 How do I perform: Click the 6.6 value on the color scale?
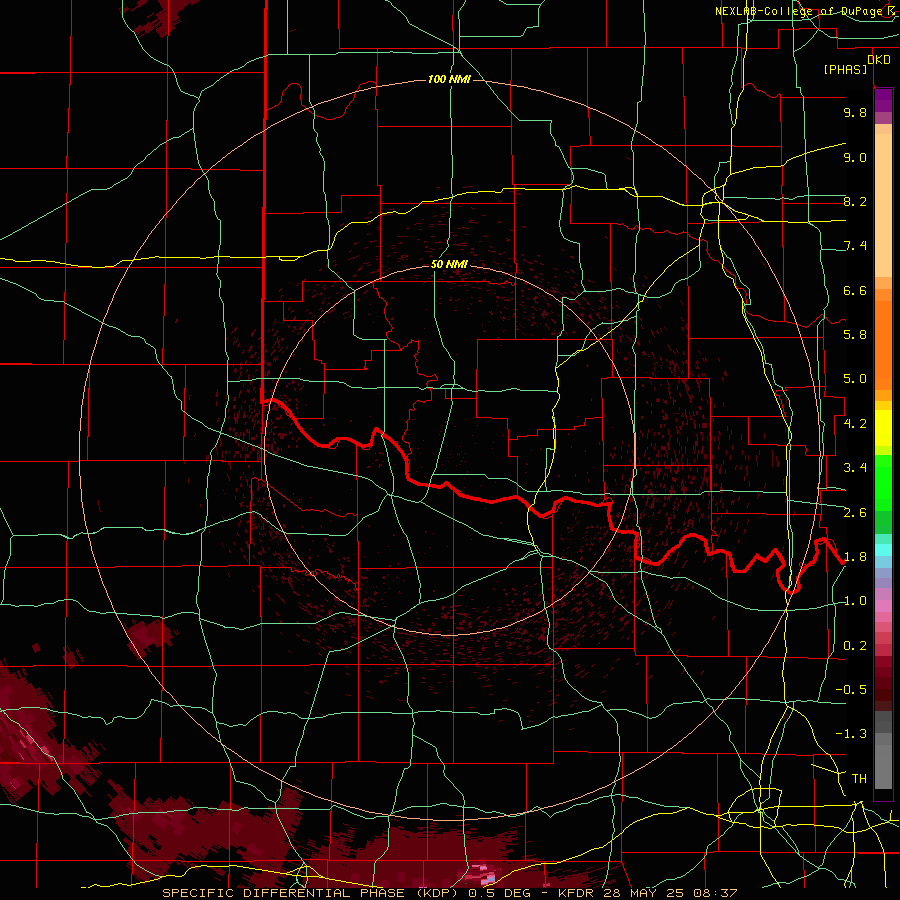click(x=855, y=290)
